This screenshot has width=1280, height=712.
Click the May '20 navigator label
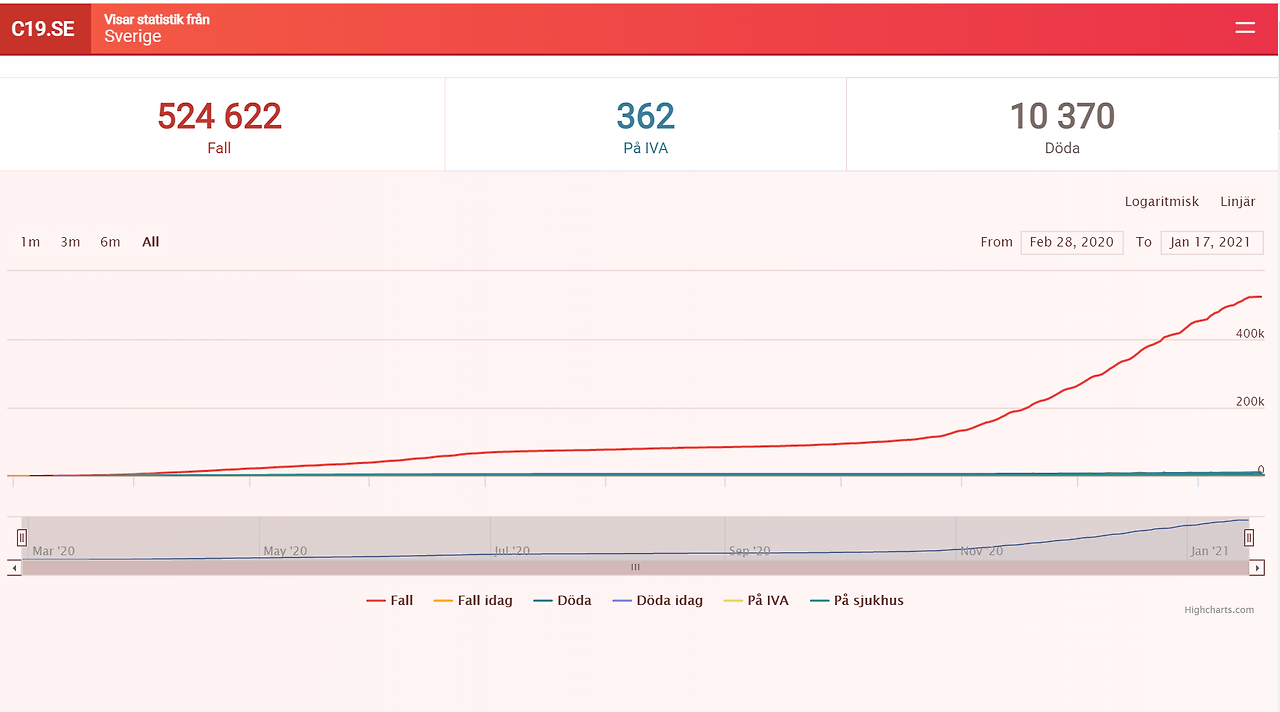(285, 551)
